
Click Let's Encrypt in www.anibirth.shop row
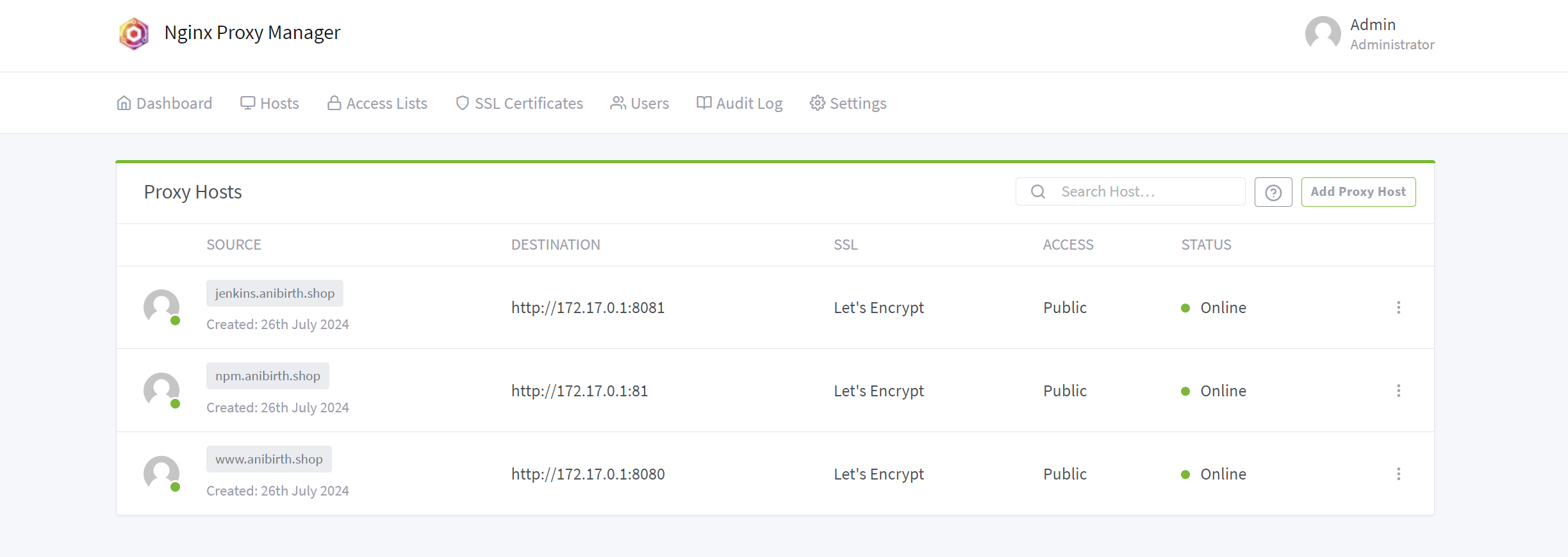[x=879, y=474]
